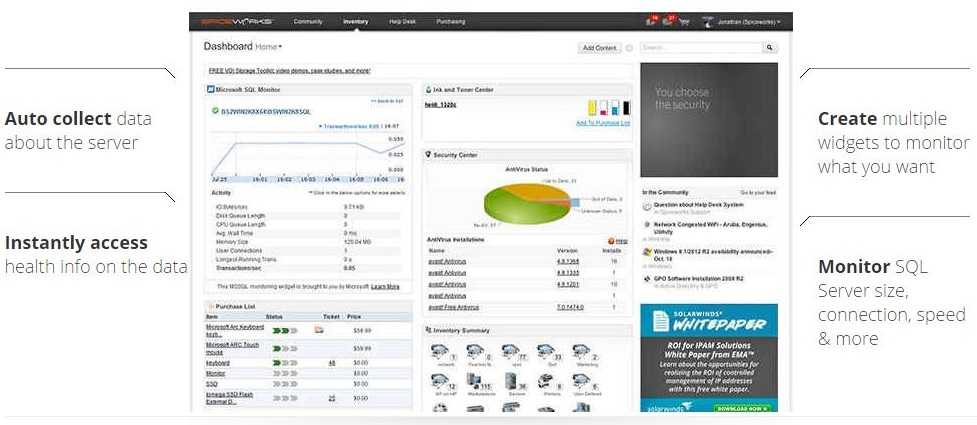Click the magenta ink level bar
The image size is (977, 425).
click(604, 108)
